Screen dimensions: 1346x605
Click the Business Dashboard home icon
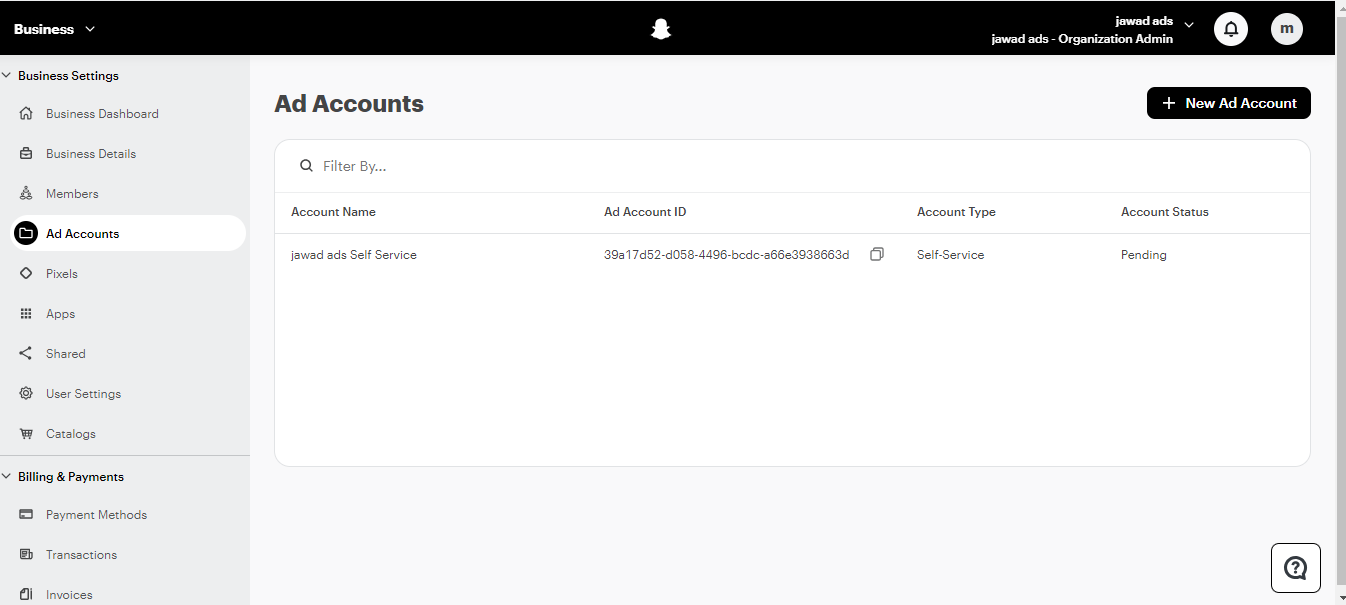[x=27, y=114]
